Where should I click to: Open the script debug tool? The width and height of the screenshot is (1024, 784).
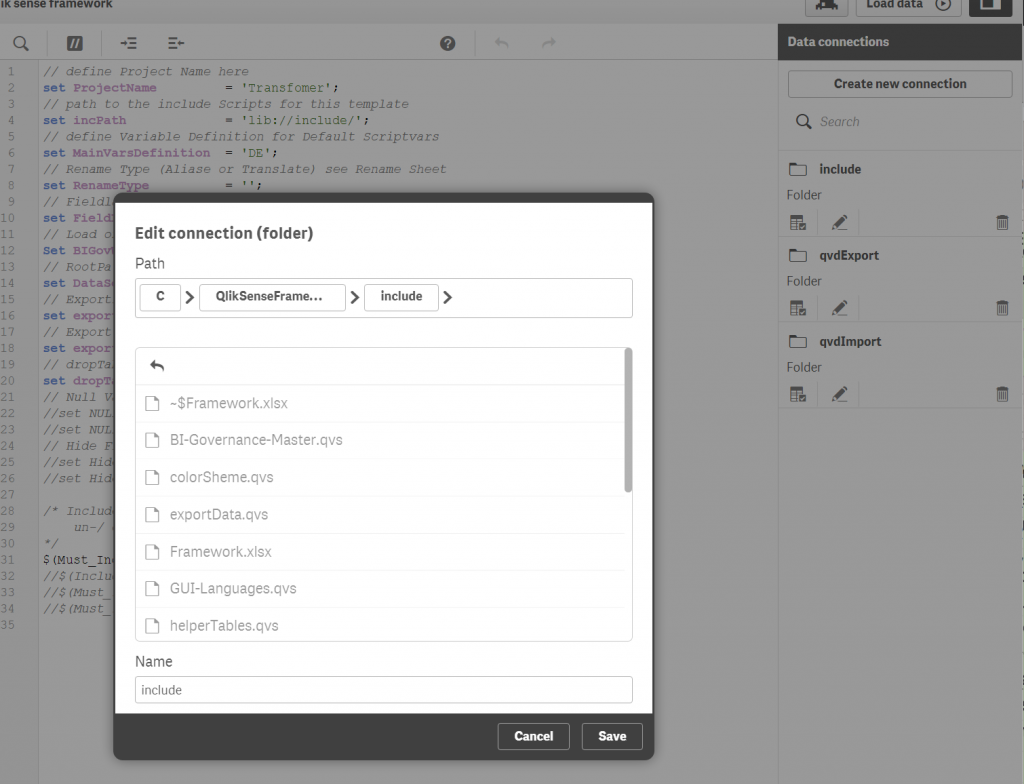coord(826,5)
